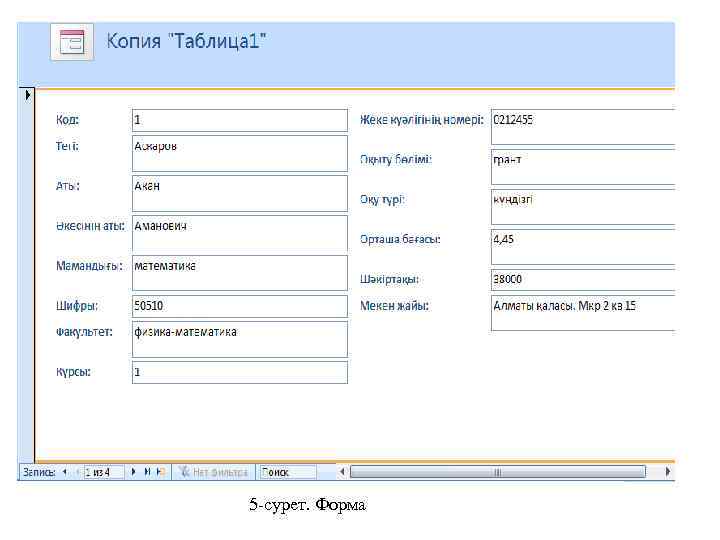Click the Запись: label in navigation bar
Image resolution: width=720 pixels, height=540 pixels.
point(39,472)
